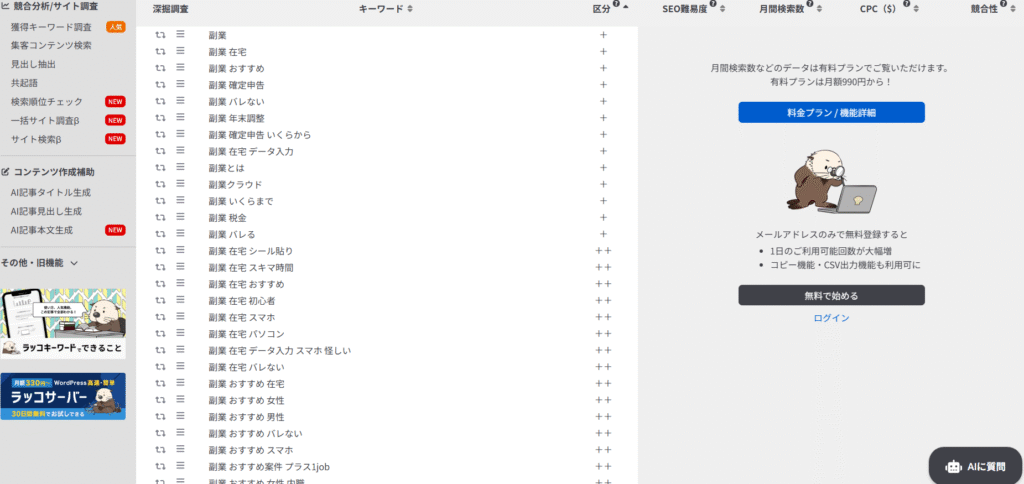This screenshot has width=1024, height=484.
Task: Click the deep-dive arrows icon for 副業 おすすめ スマホ
Action: (x=160, y=450)
